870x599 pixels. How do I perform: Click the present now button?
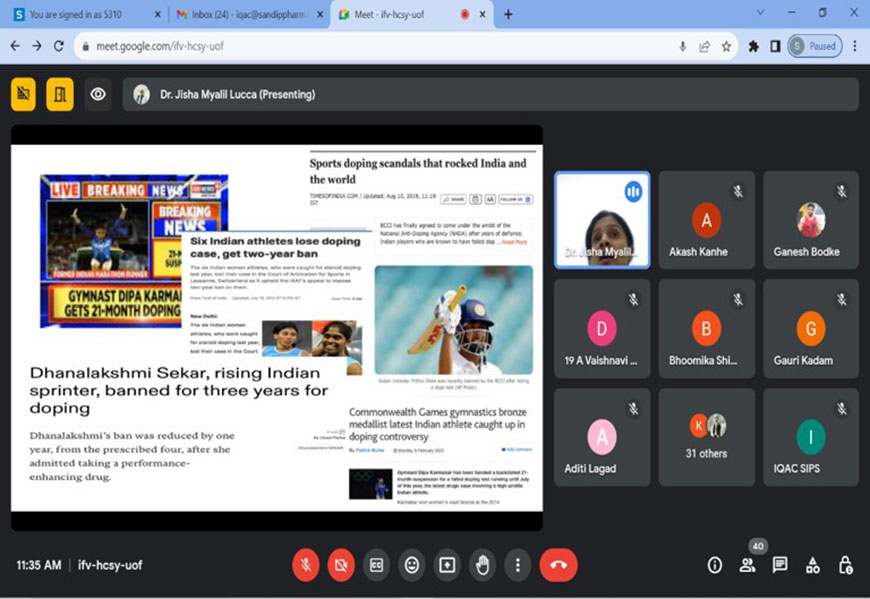447,565
